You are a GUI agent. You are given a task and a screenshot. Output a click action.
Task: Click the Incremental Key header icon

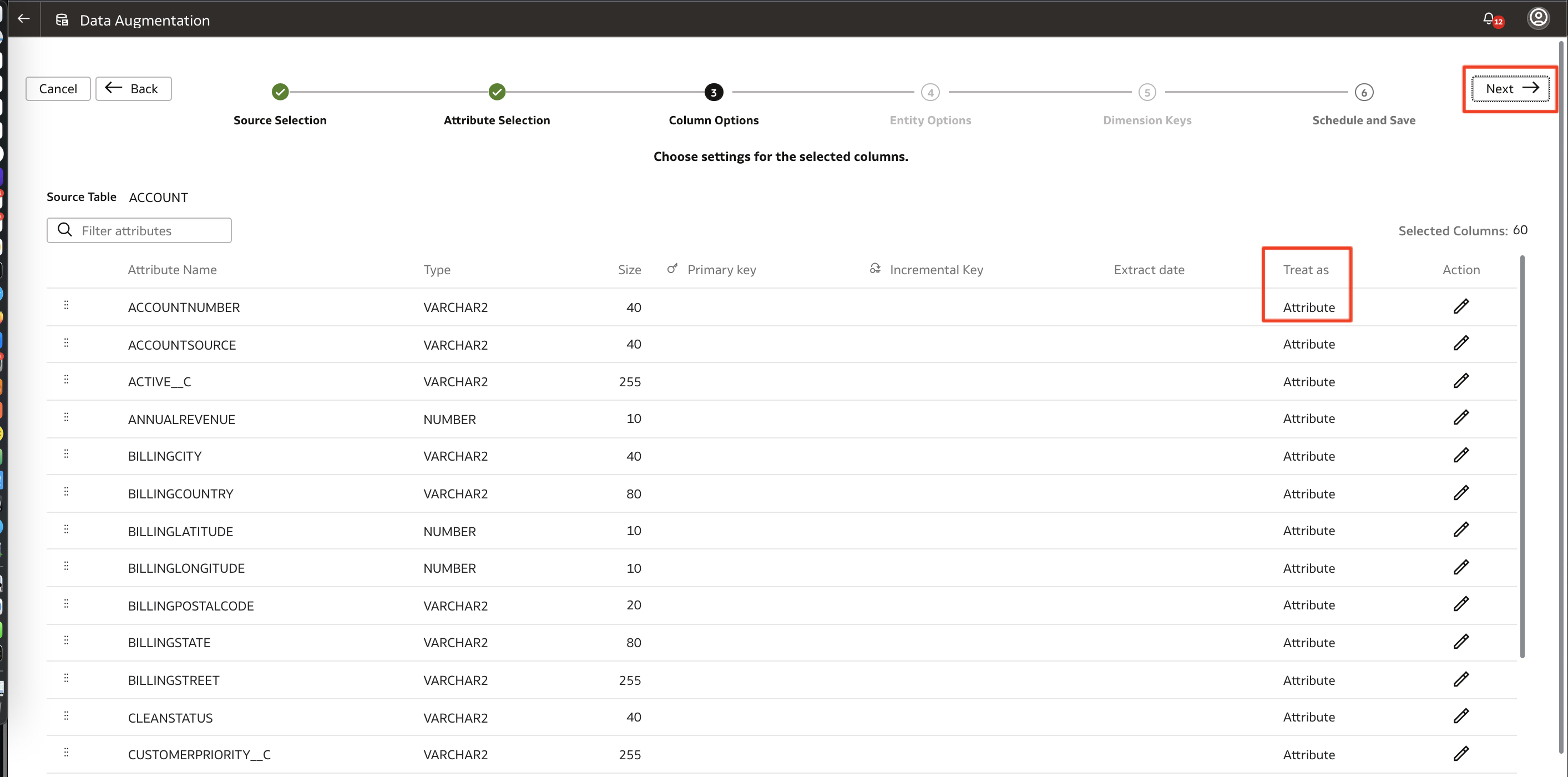pyautogui.click(x=874, y=268)
